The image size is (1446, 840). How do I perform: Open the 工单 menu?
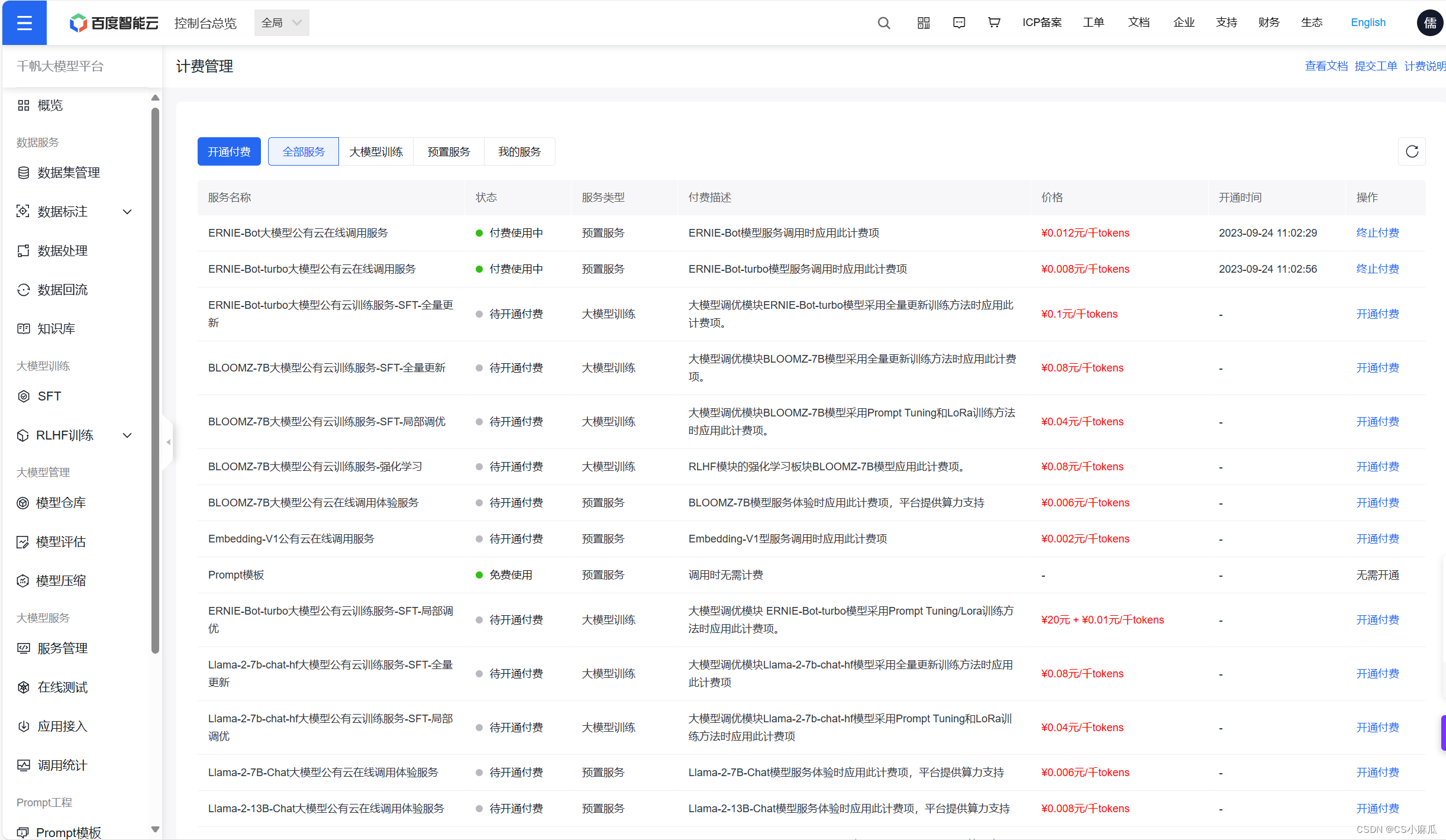point(1093,22)
